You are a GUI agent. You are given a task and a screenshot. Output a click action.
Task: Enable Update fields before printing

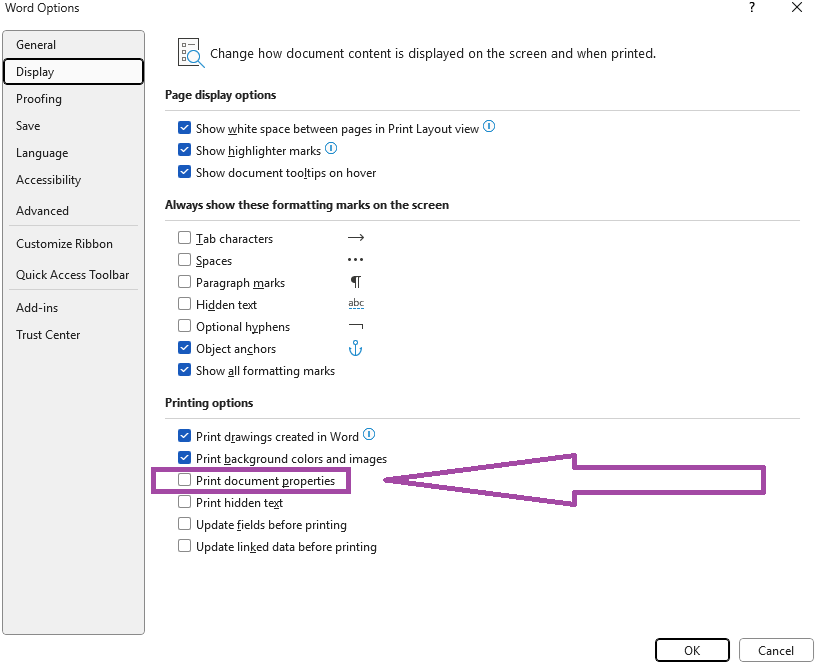[x=184, y=524]
